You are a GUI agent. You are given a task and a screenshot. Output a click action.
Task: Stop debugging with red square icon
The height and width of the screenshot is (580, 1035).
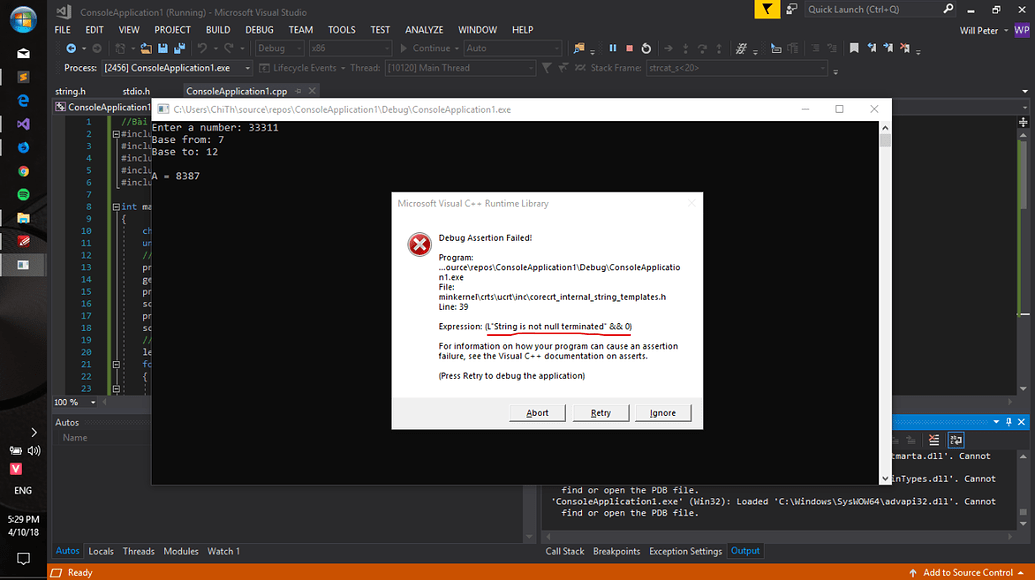630,48
